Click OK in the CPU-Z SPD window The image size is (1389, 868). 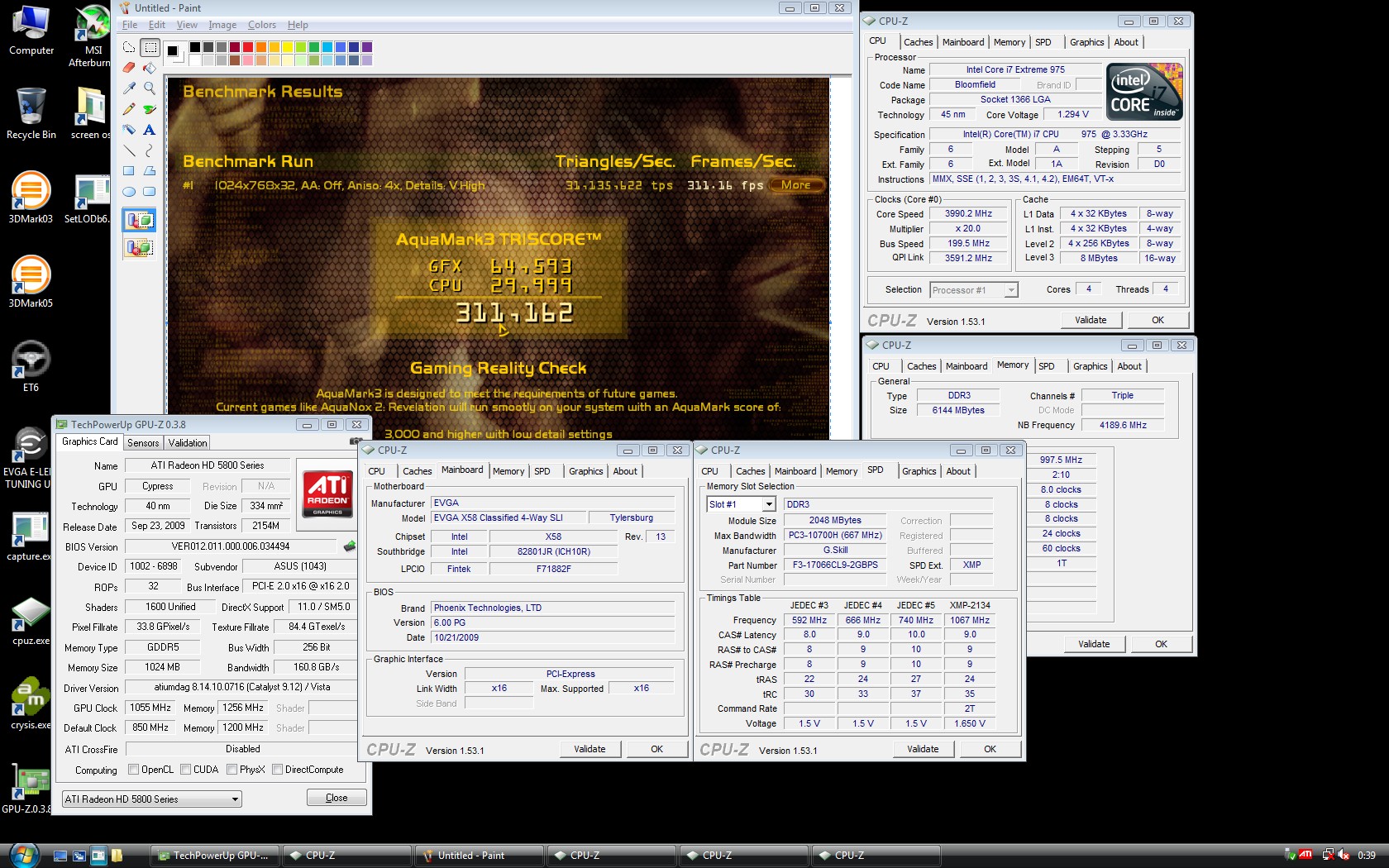990,749
